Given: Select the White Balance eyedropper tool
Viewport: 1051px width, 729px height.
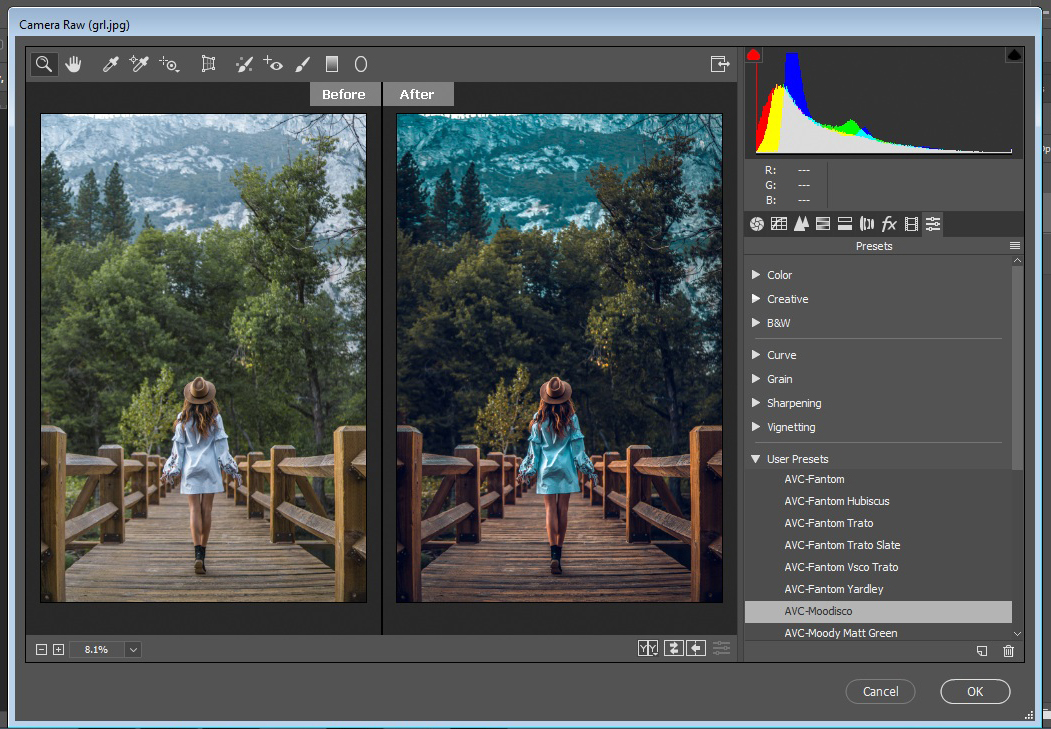Looking at the screenshot, I should [110, 64].
